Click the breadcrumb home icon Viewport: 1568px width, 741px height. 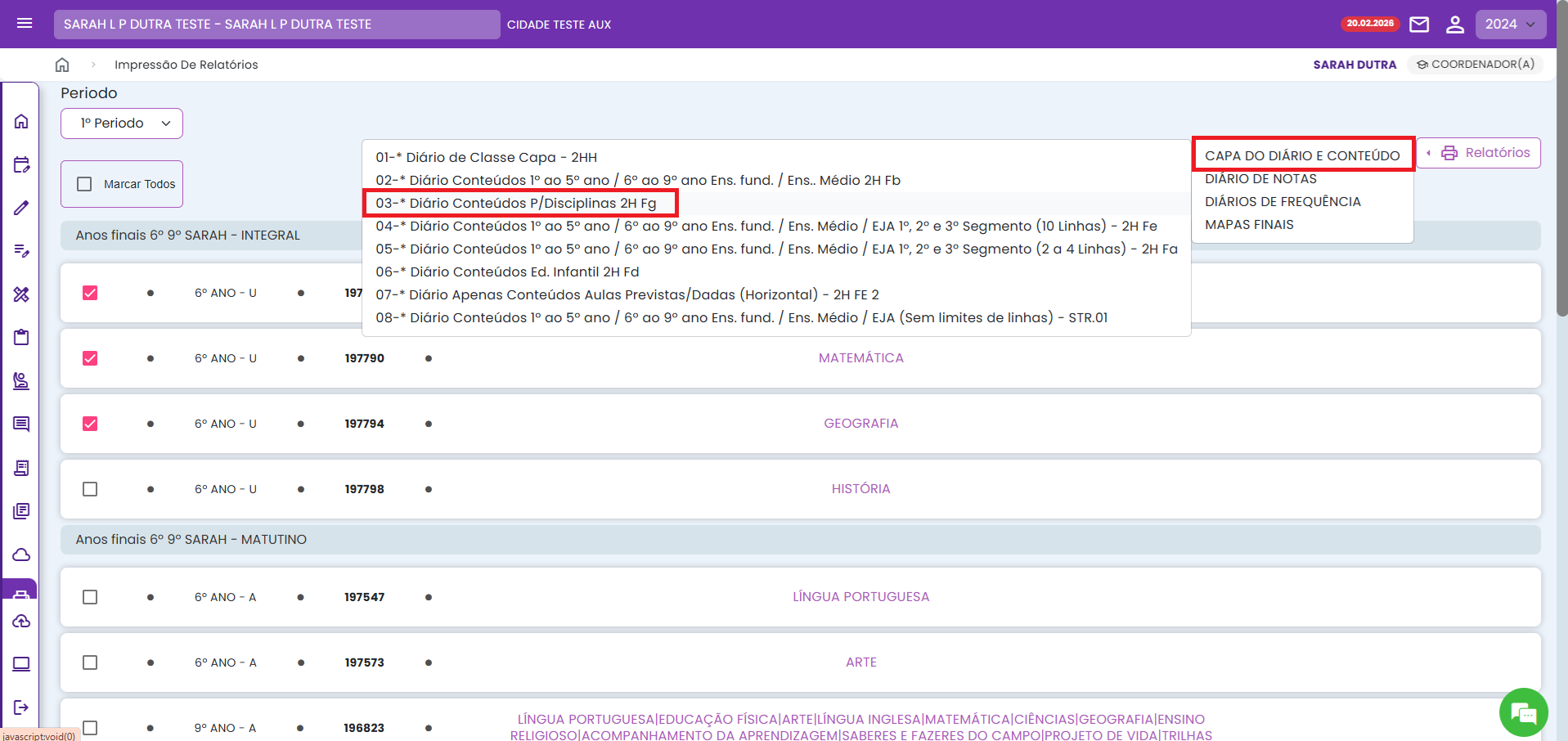pos(62,65)
